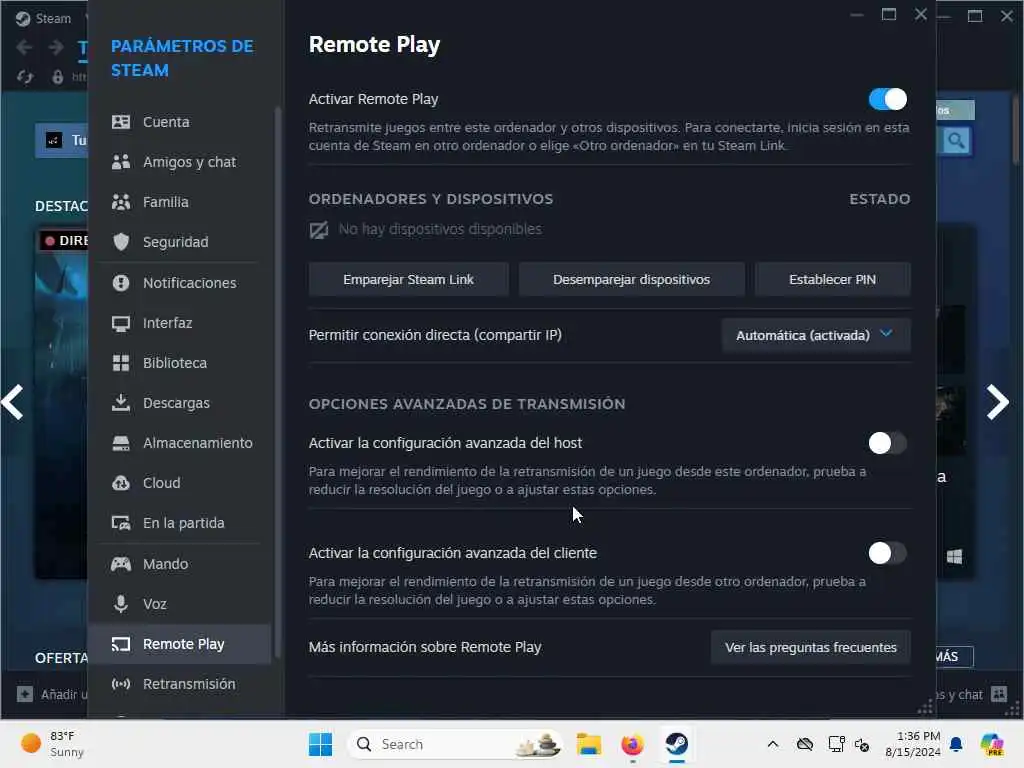The image size is (1024, 768).
Task: Click the Descargas download arrow icon
Action: tap(121, 403)
